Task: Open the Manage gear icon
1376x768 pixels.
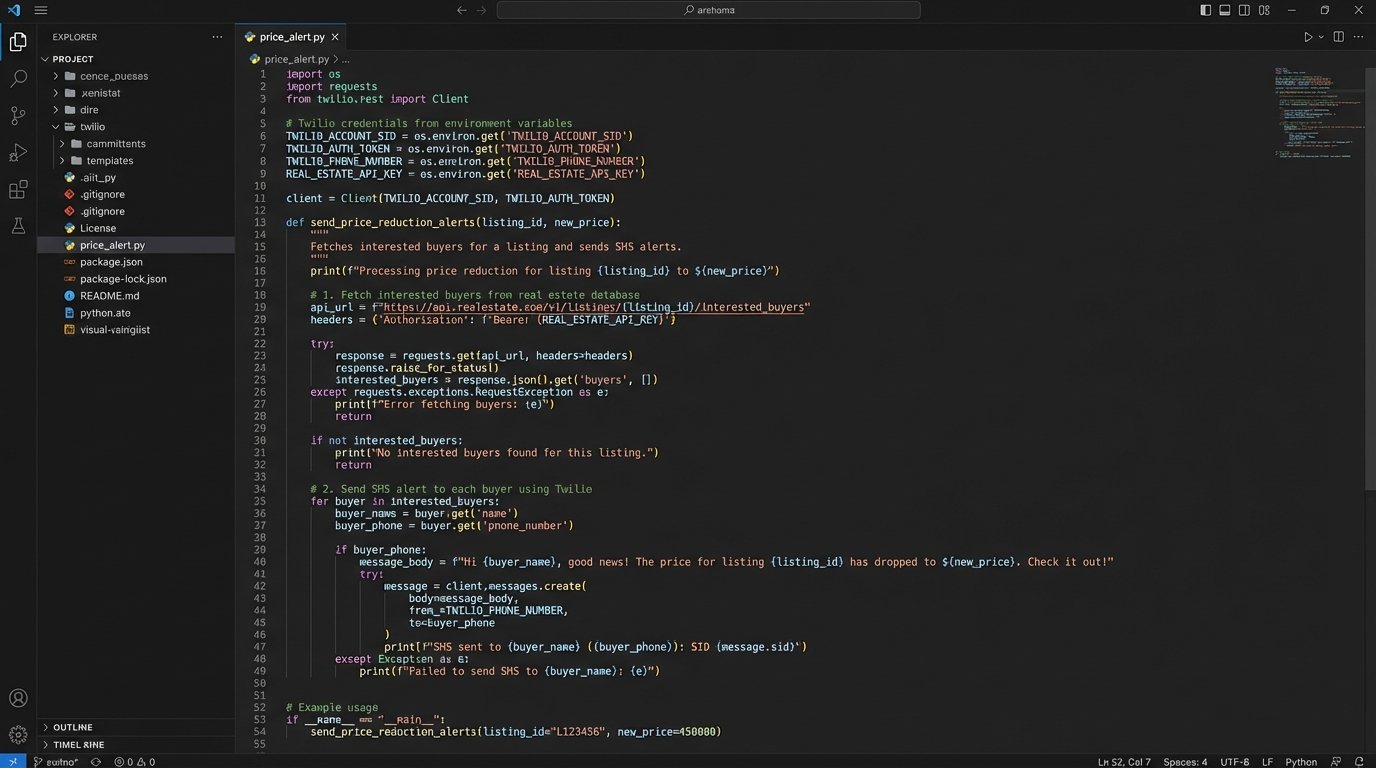Action: coord(18,735)
